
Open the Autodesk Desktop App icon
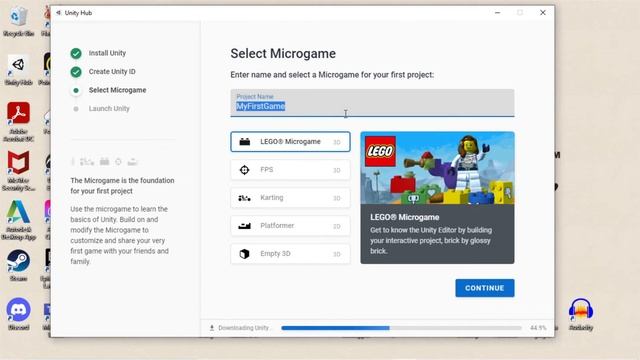18,220
